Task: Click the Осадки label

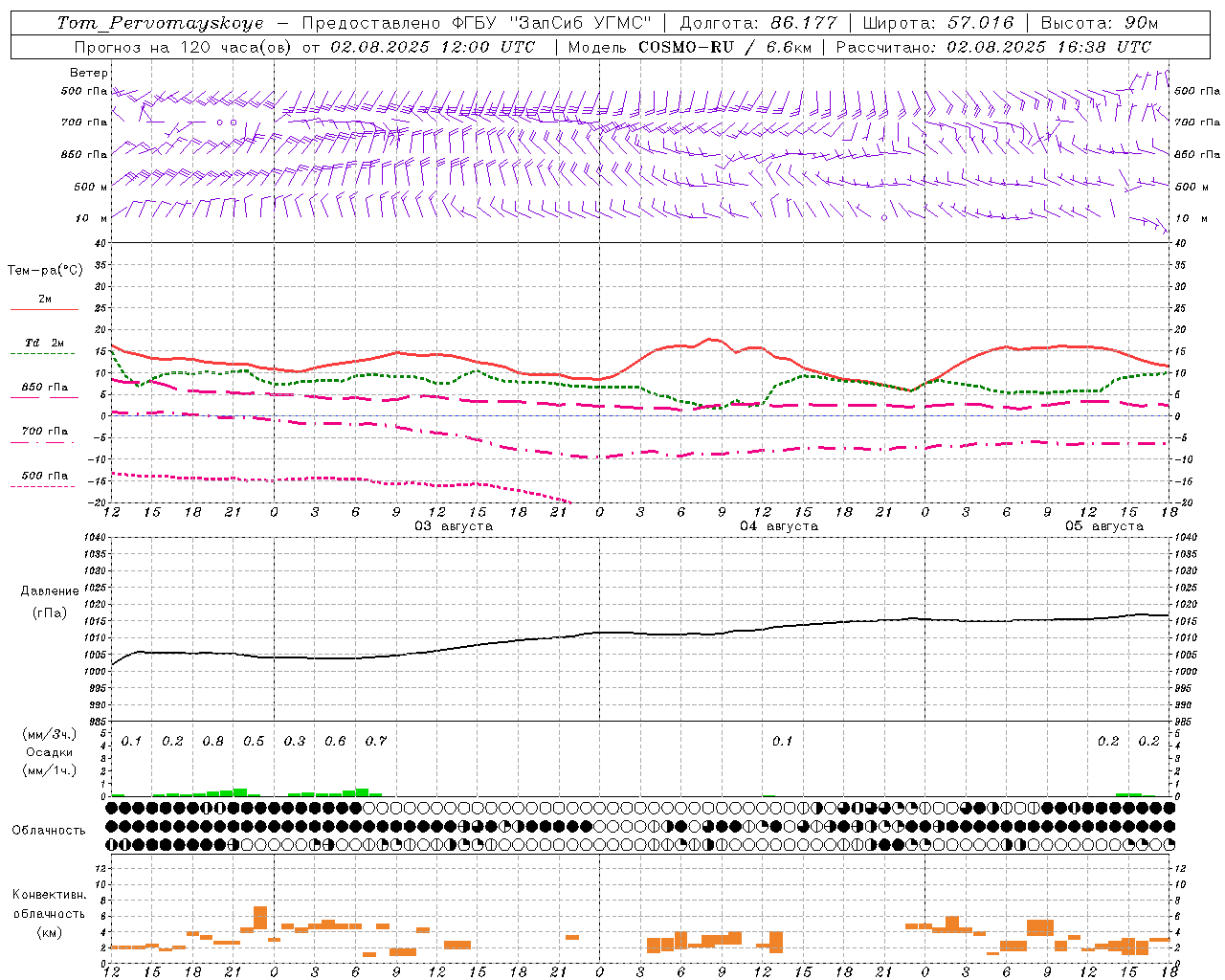Action: 49,752
